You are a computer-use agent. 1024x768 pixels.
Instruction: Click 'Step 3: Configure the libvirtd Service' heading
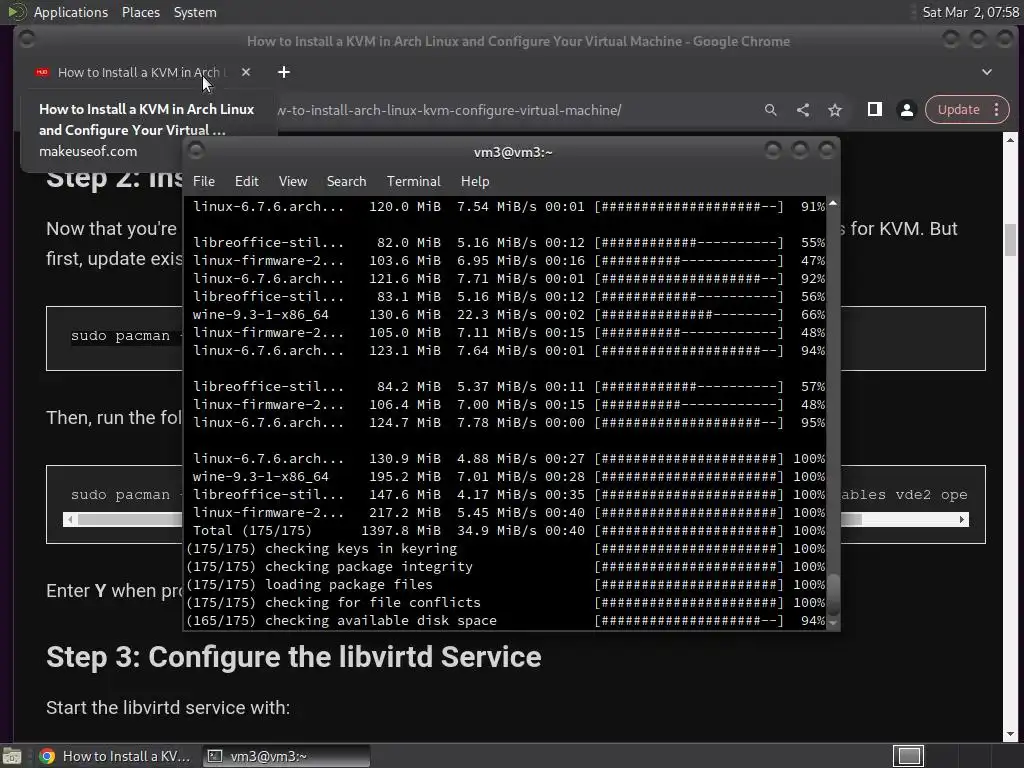pos(293,657)
